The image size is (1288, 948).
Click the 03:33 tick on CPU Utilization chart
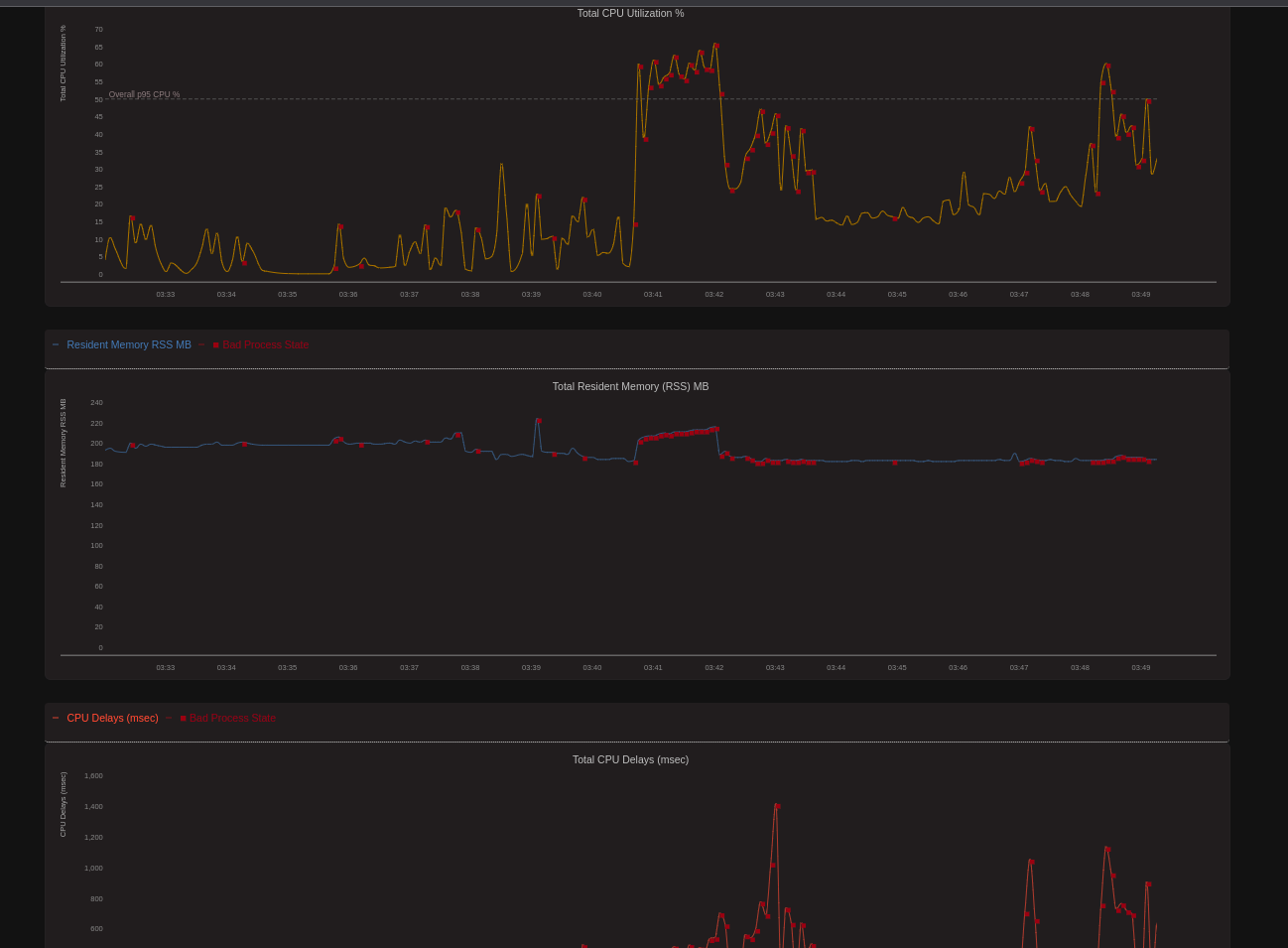click(166, 294)
